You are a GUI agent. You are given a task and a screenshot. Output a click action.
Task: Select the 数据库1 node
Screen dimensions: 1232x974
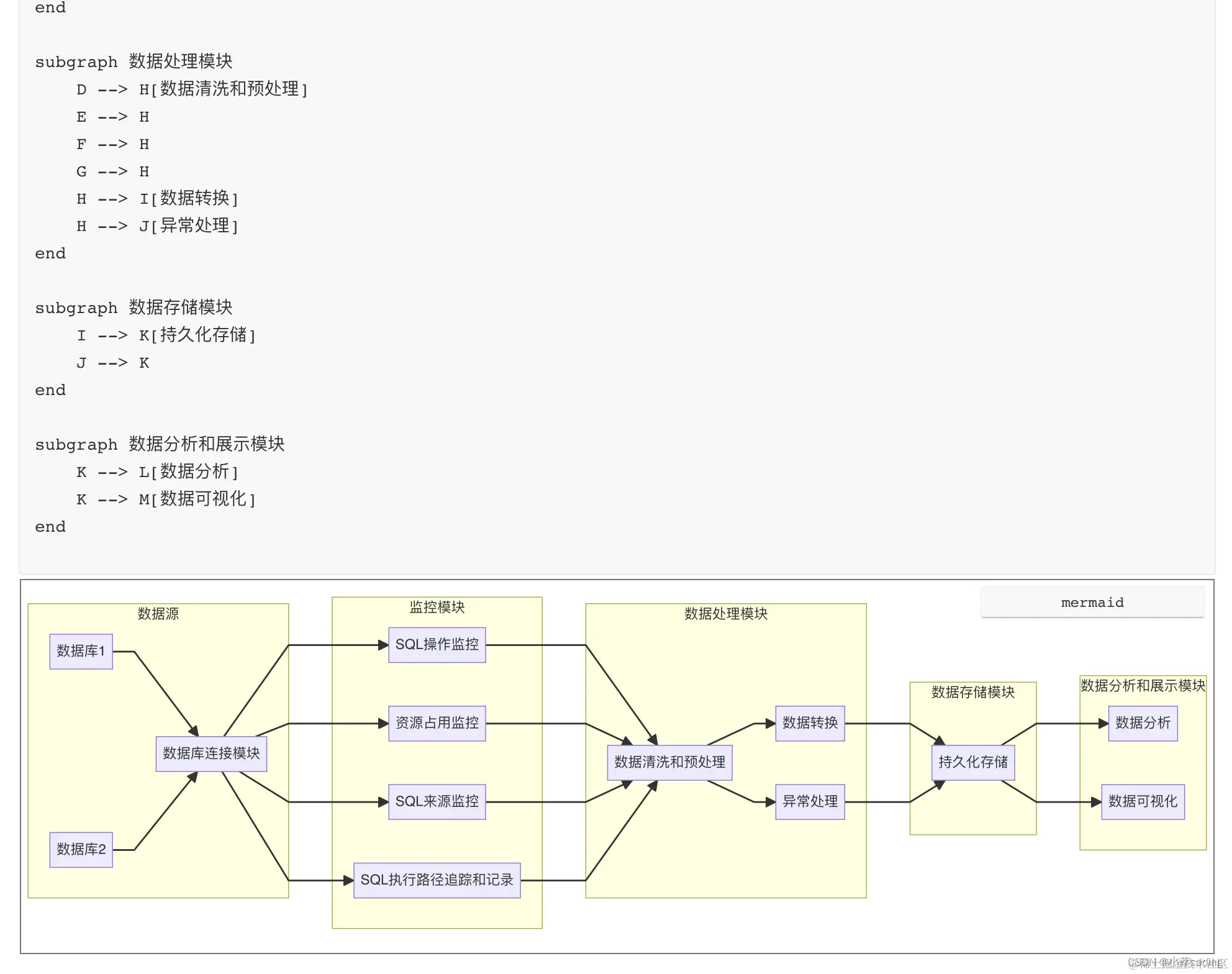81,651
